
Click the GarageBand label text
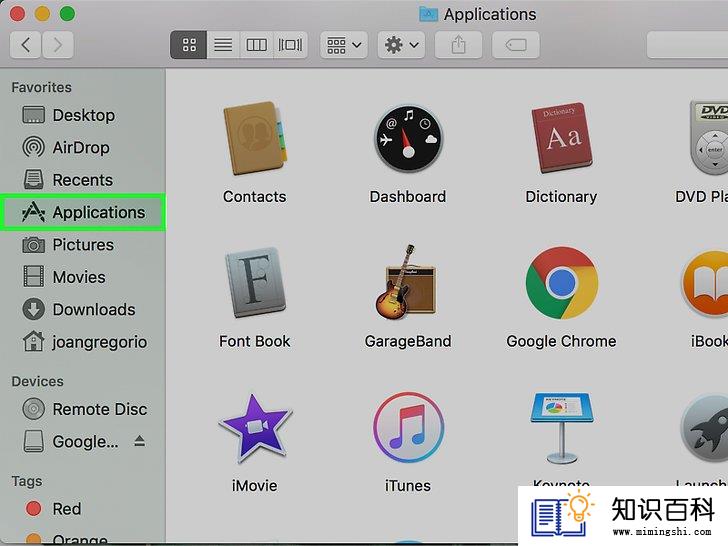click(408, 342)
